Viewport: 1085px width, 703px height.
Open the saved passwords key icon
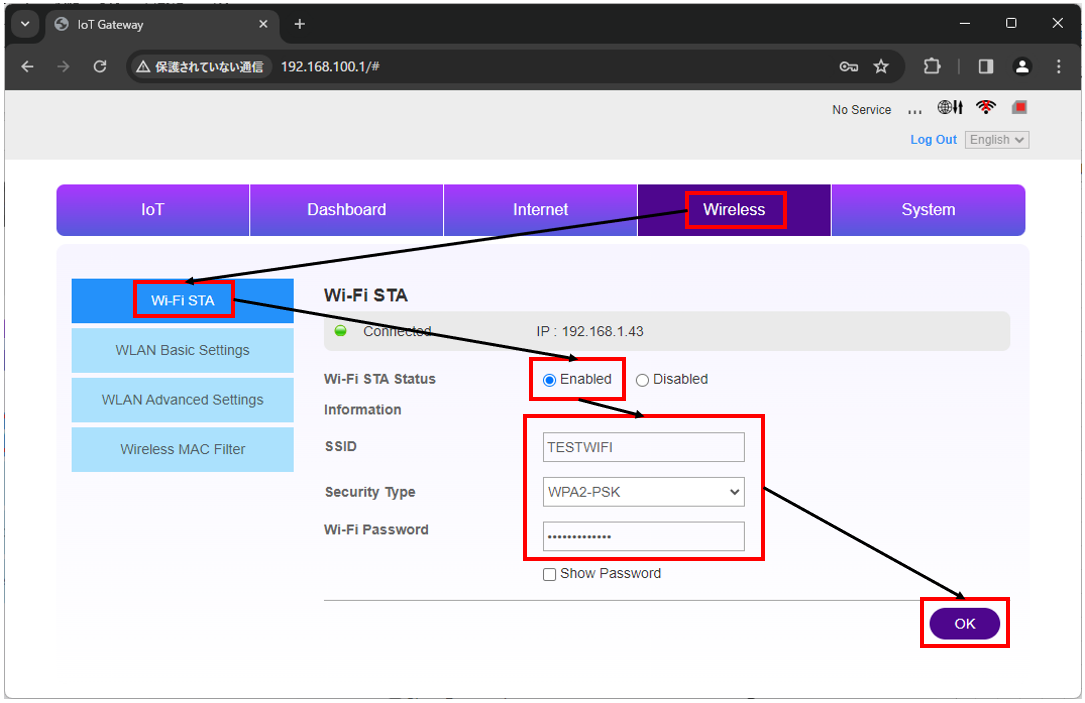(x=849, y=67)
